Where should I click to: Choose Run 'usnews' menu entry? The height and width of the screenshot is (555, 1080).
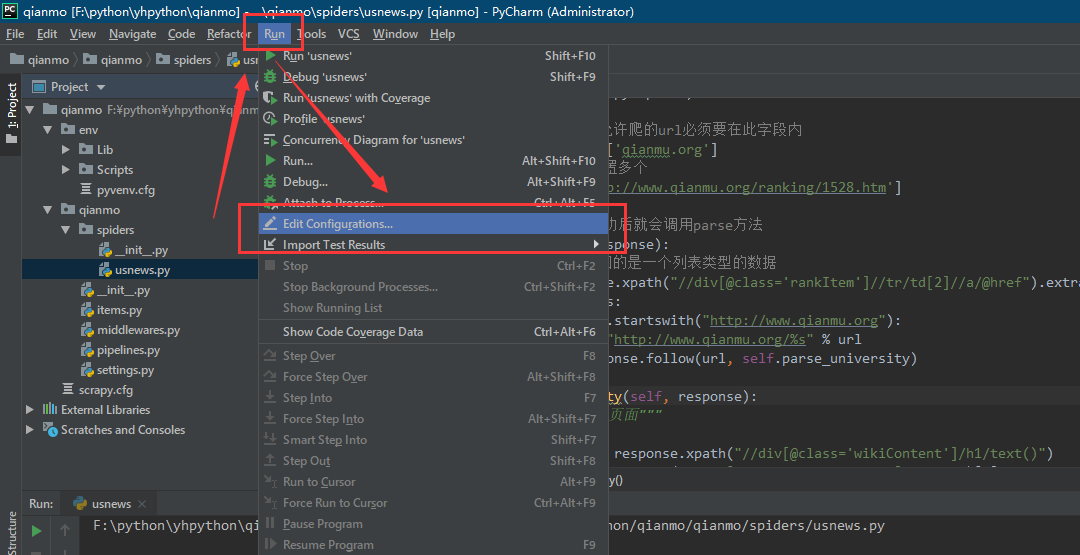[x=433, y=56]
